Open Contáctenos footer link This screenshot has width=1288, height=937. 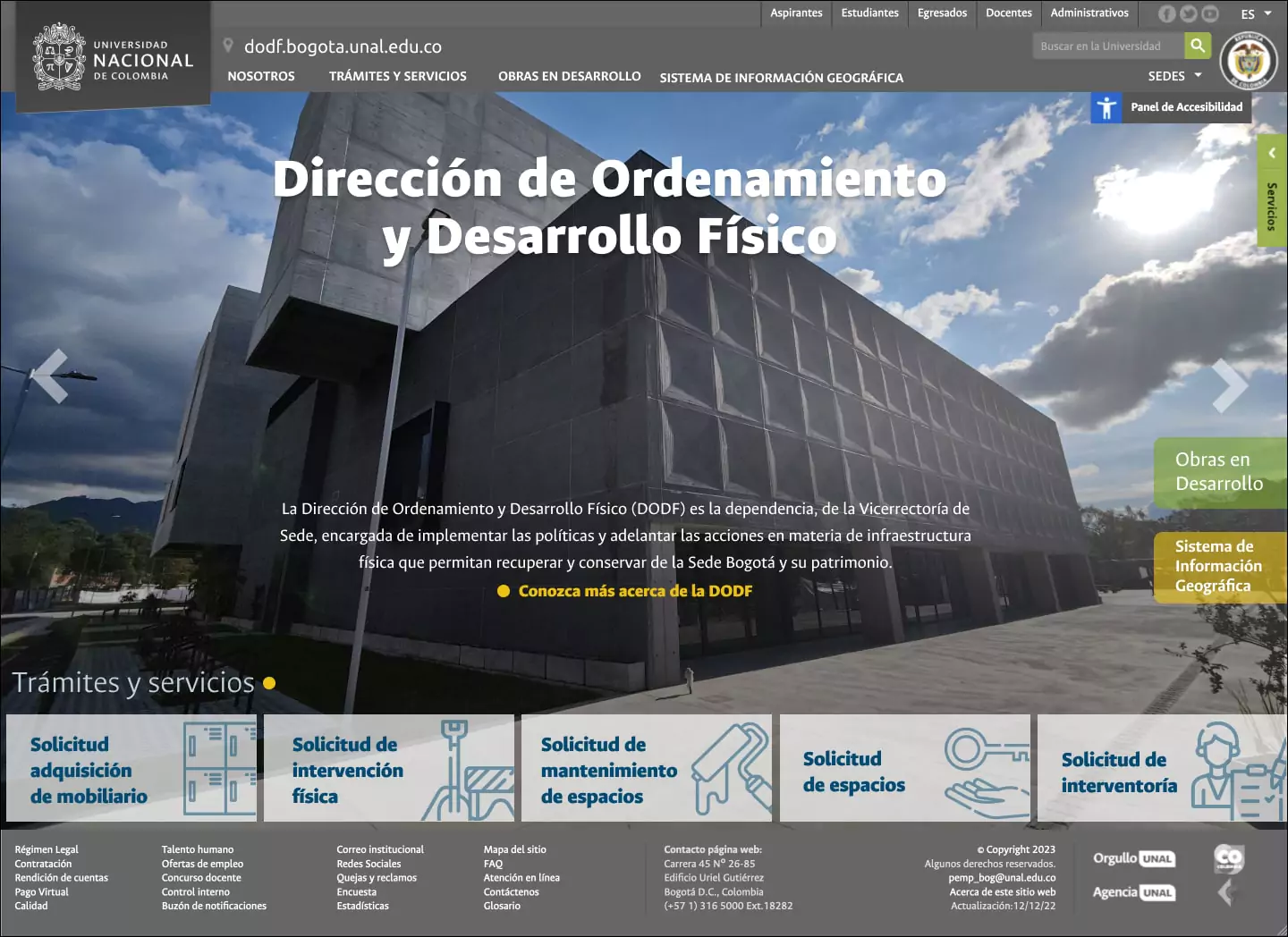512,892
